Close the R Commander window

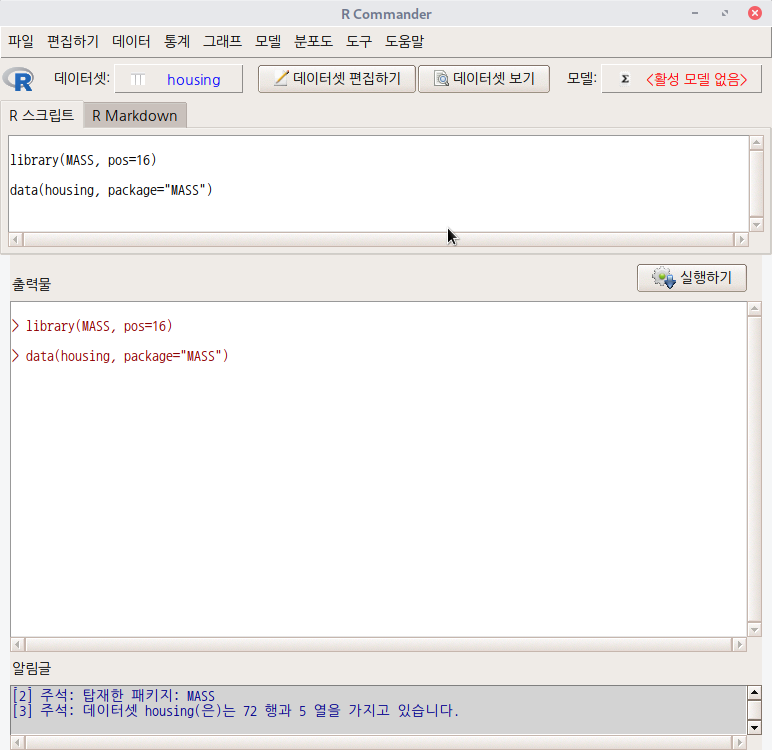(755, 13)
